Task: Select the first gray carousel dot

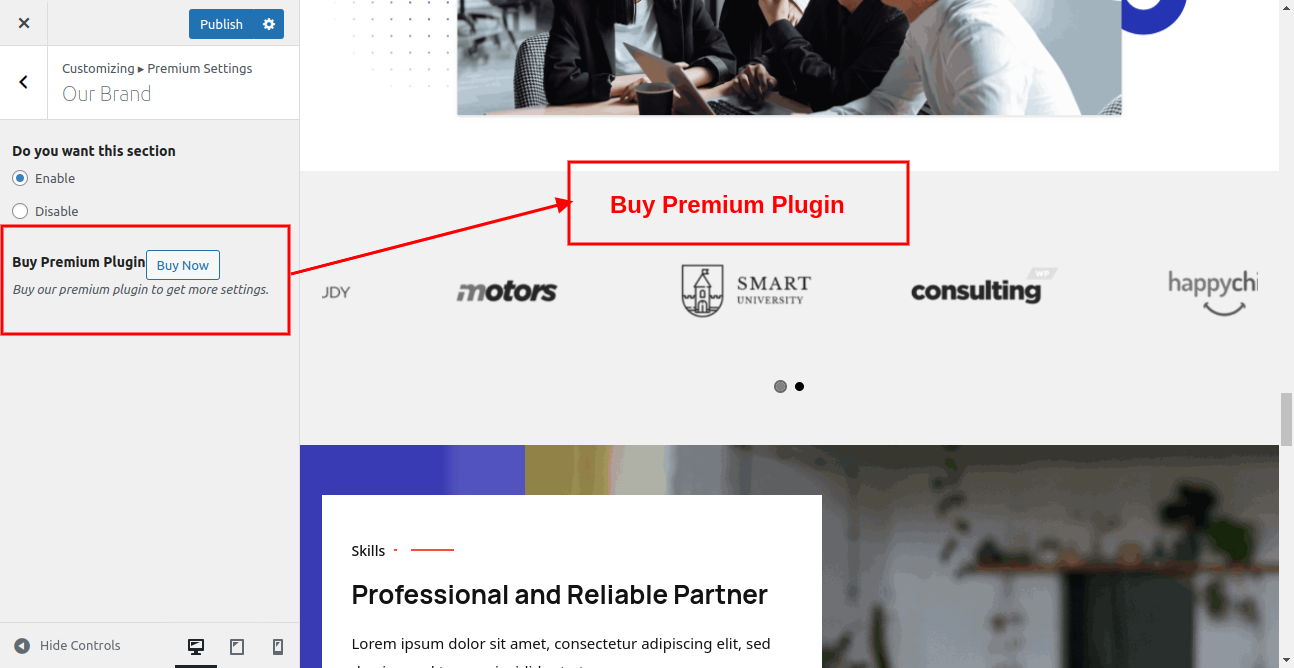Action: pyautogui.click(x=780, y=387)
